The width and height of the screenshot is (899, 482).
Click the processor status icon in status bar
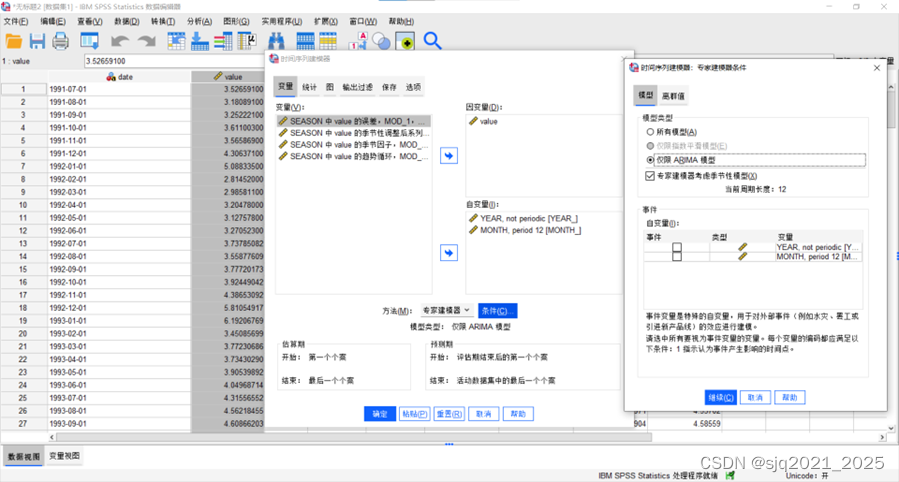(x=730, y=475)
